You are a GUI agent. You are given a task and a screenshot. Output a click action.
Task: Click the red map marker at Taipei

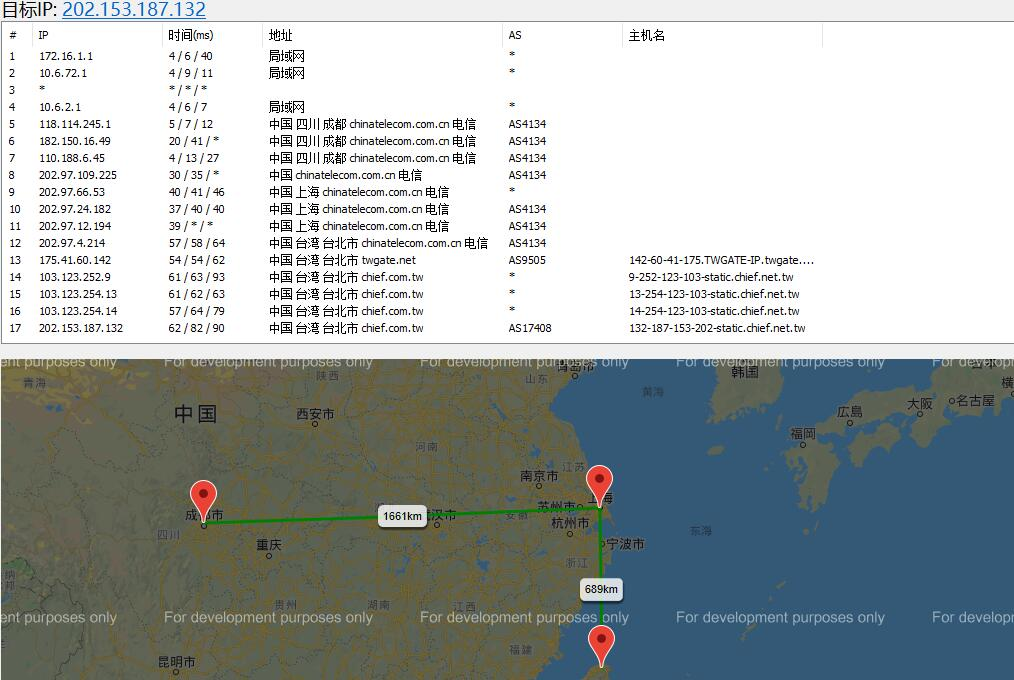601,644
